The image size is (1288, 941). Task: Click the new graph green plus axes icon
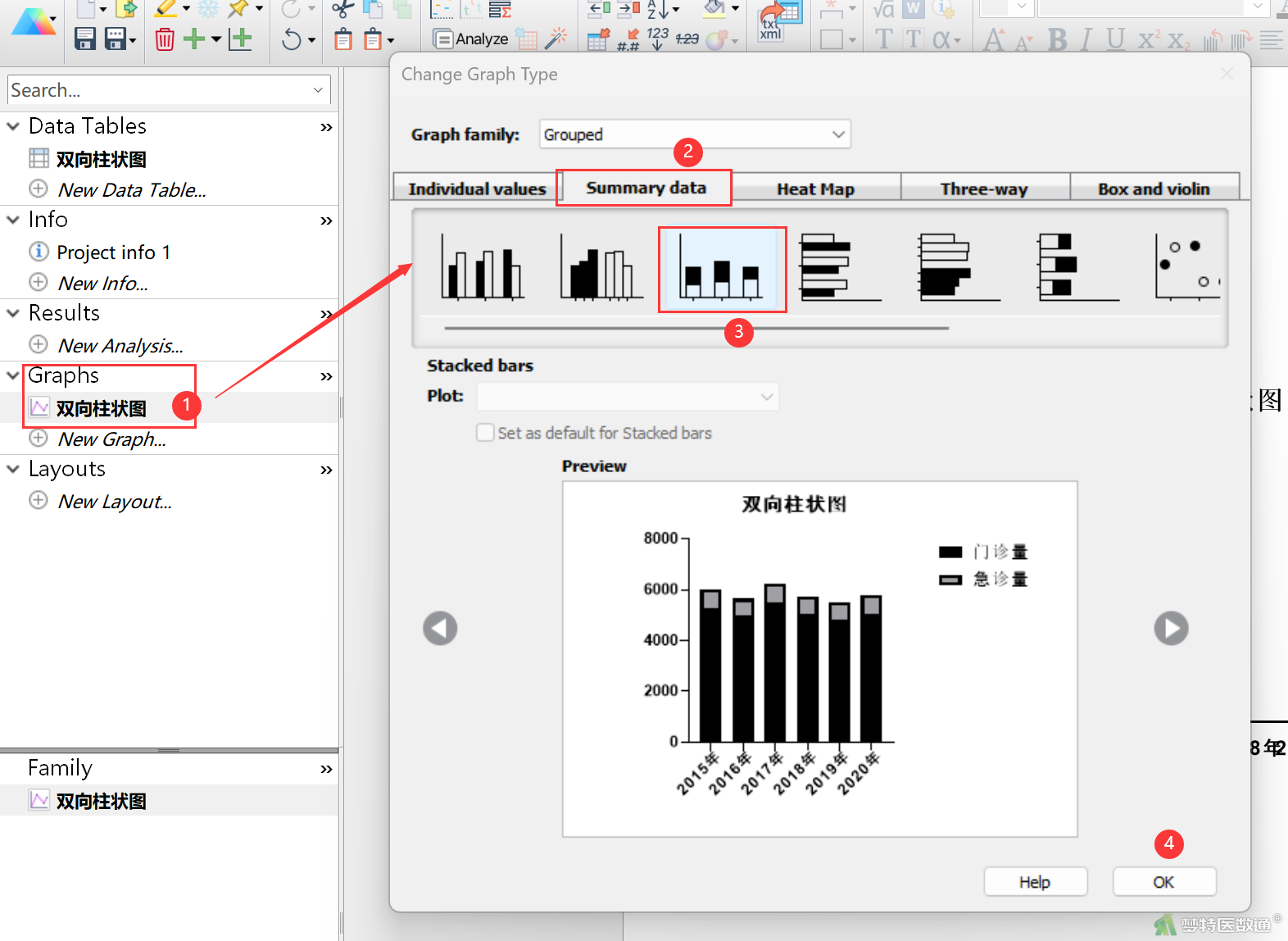pos(240,39)
